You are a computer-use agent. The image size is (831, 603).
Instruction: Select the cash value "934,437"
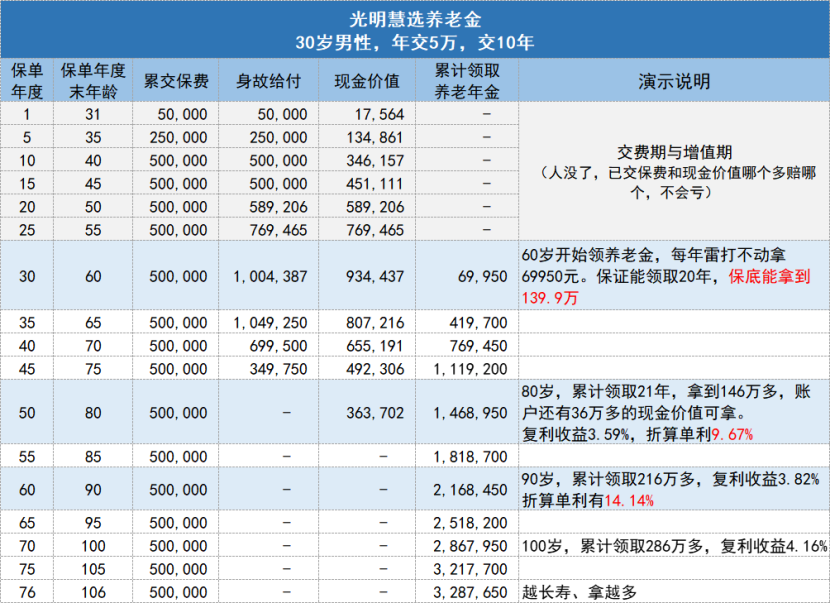point(375,276)
